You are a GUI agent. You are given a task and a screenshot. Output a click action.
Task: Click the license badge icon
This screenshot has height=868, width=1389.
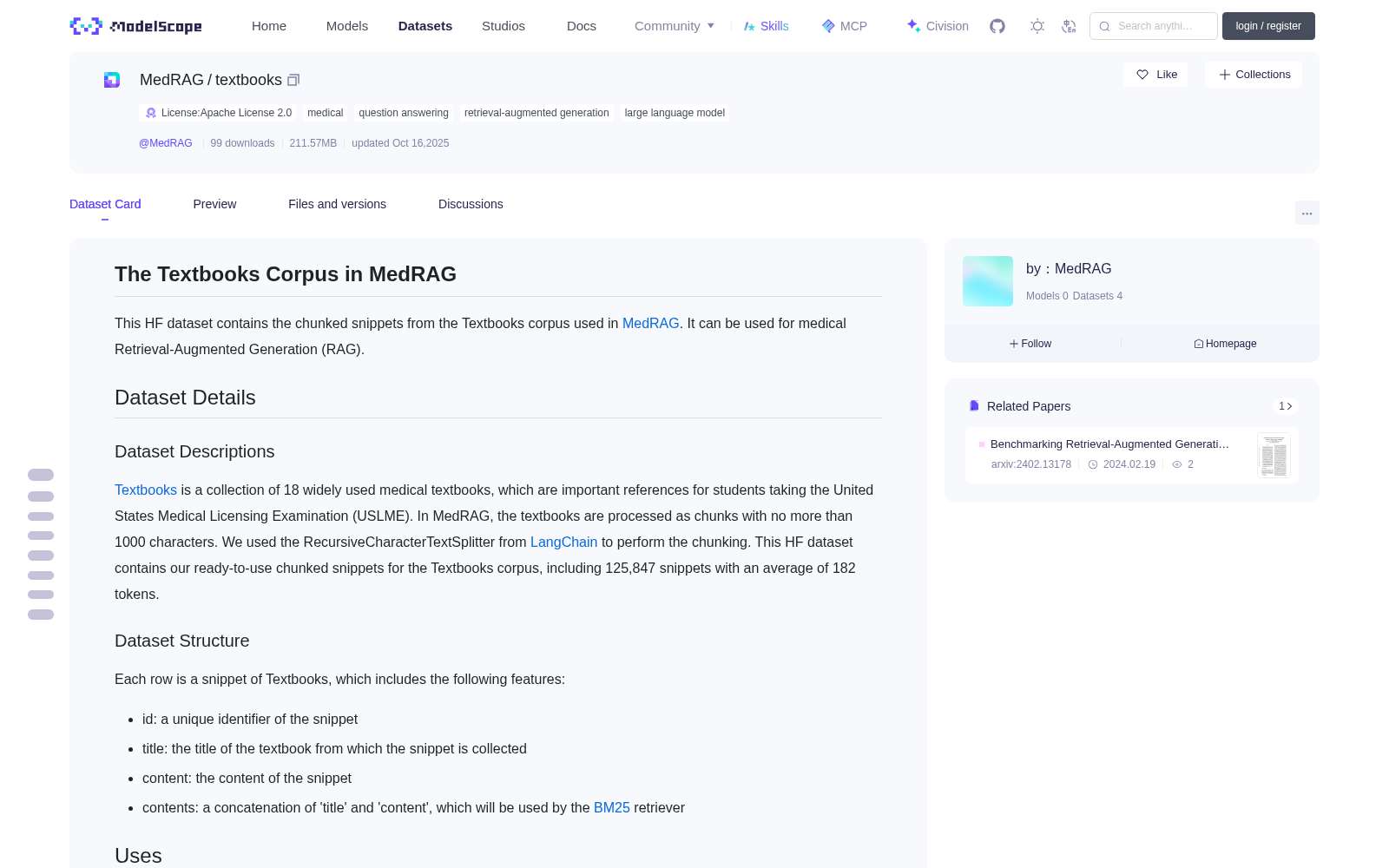[151, 113]
